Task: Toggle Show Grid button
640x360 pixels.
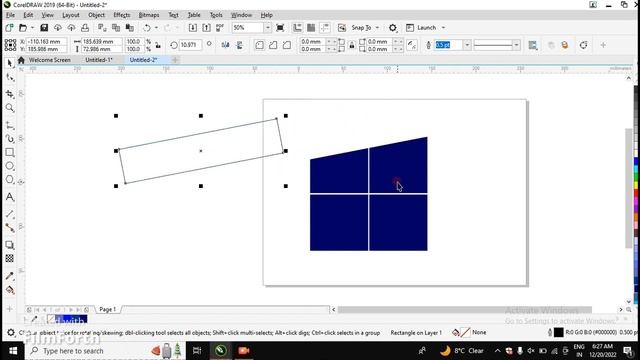Action: click(311, 28)
